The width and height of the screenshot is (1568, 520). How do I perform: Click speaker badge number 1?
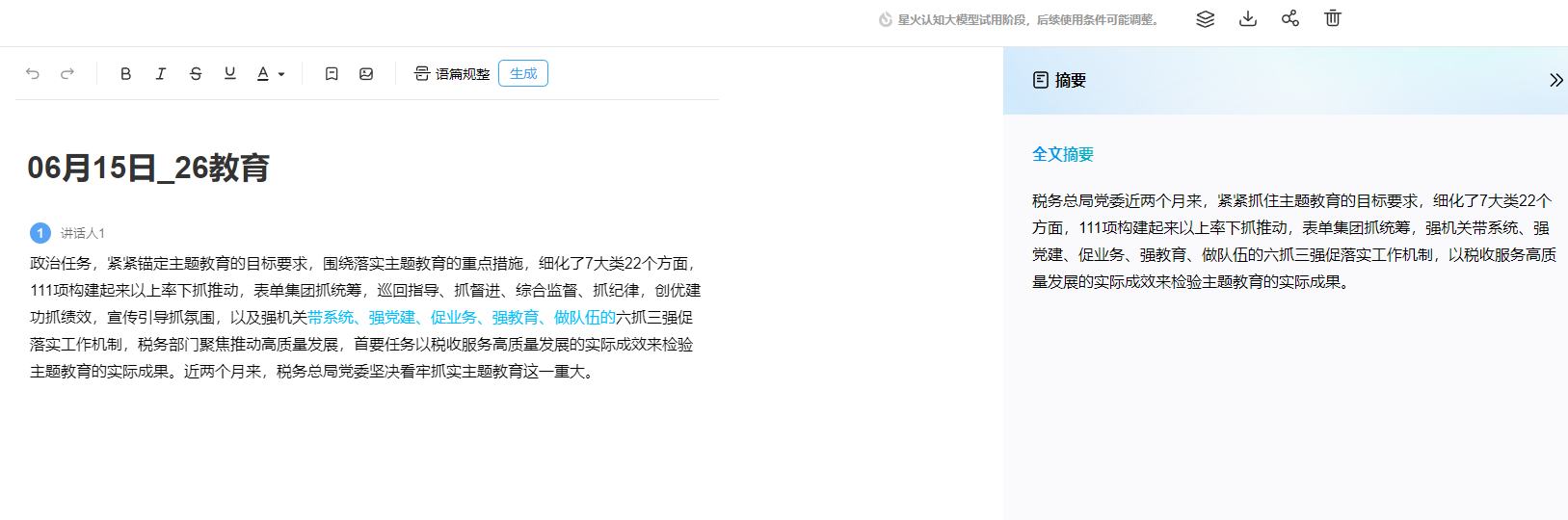pyautogui.click(x=40, y=233)
